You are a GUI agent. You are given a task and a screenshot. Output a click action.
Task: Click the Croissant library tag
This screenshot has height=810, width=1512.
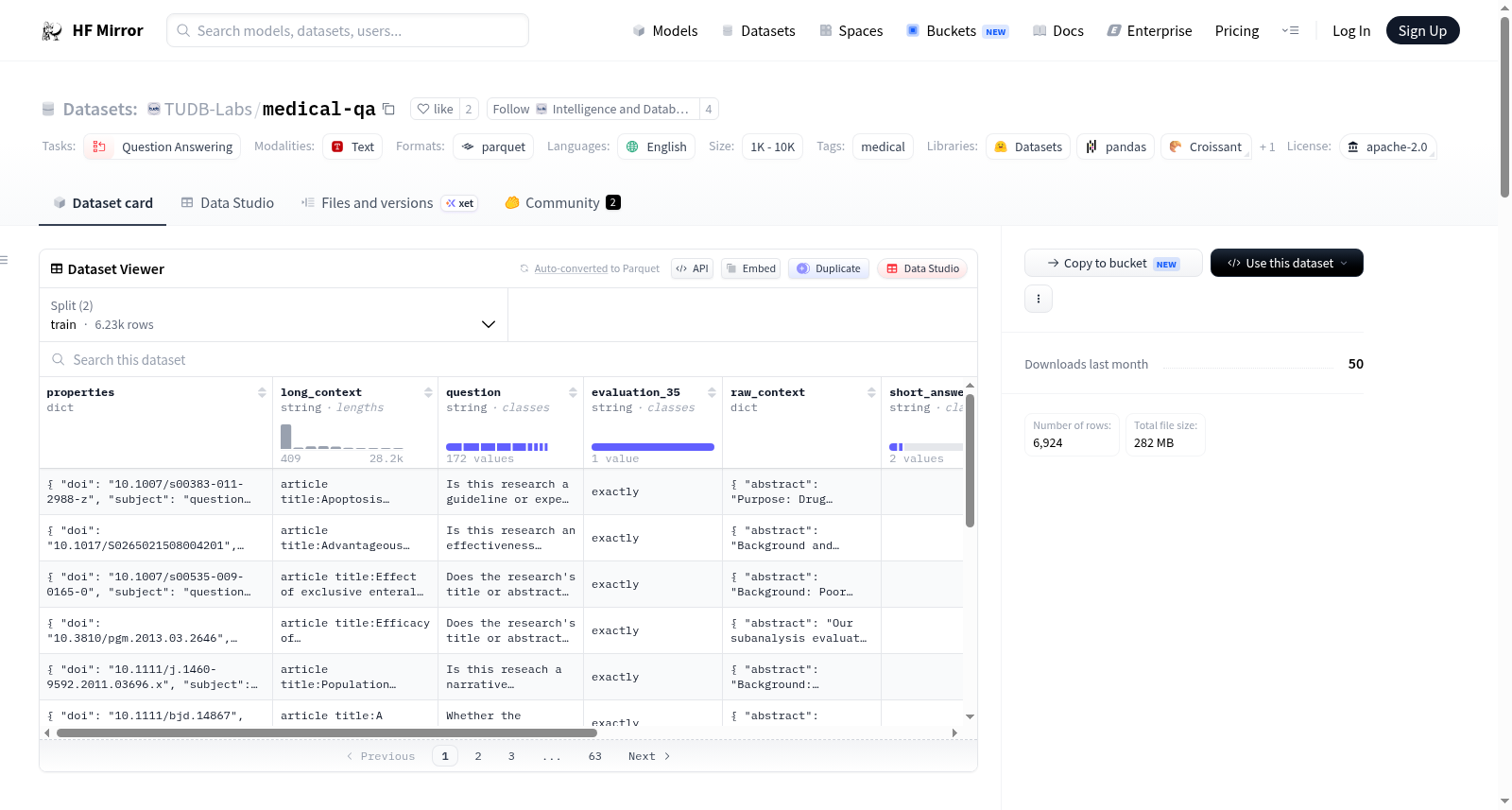(x=1206, y=146)
